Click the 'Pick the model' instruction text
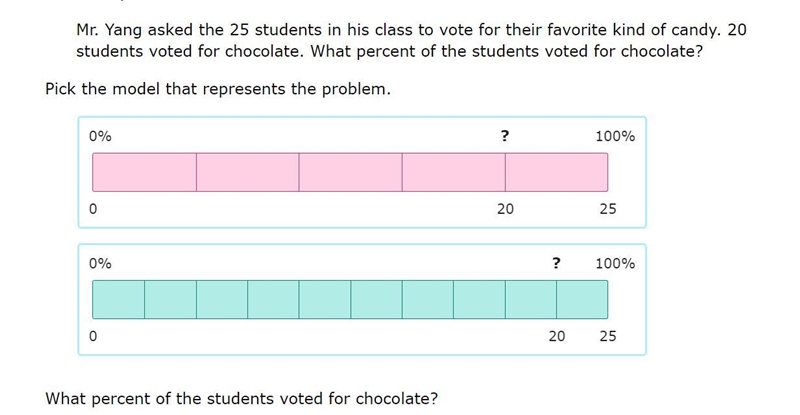This screenshot has height=415, width=800. [218, 89]
